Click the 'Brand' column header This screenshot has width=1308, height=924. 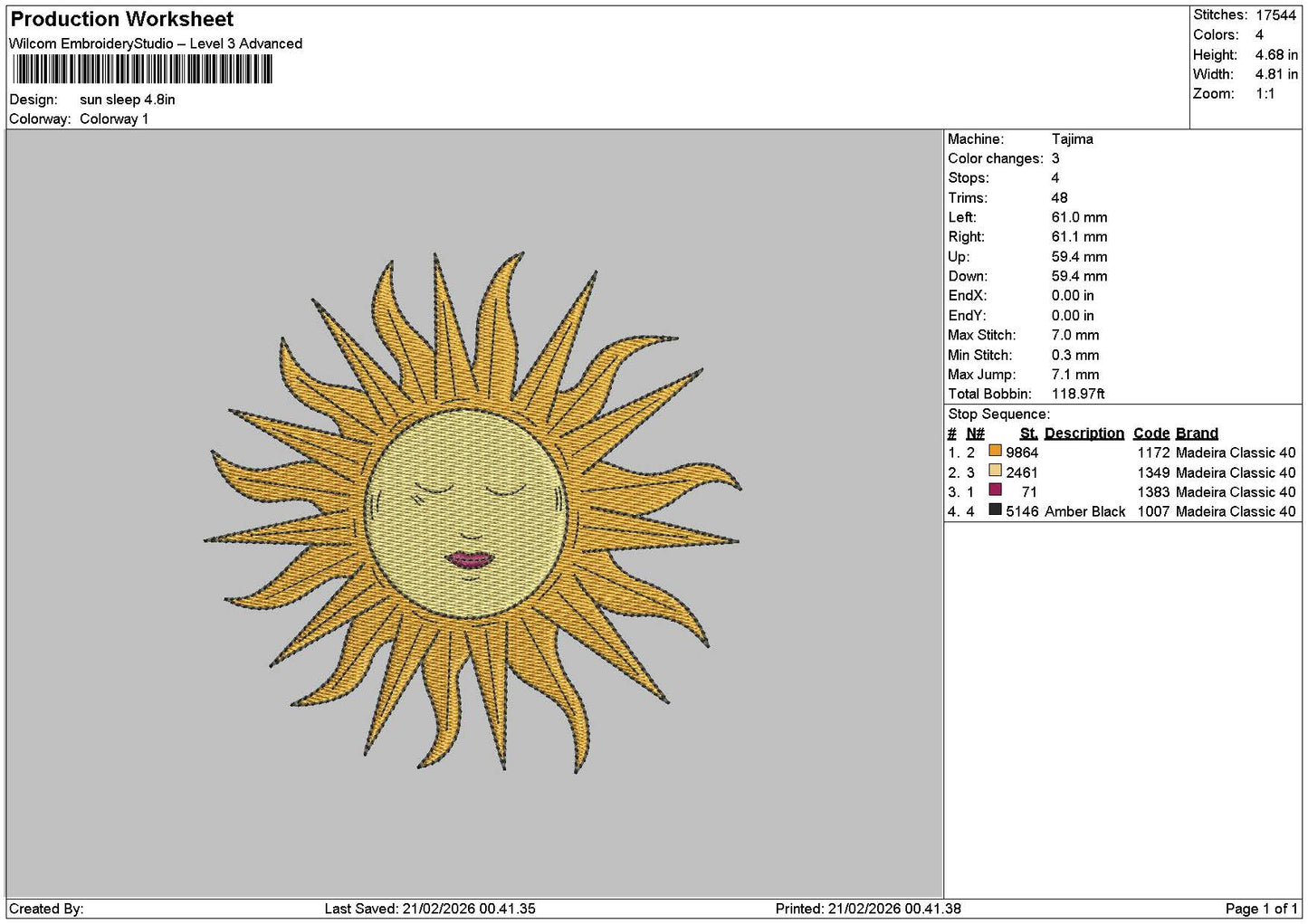(x=1197, y=433)
